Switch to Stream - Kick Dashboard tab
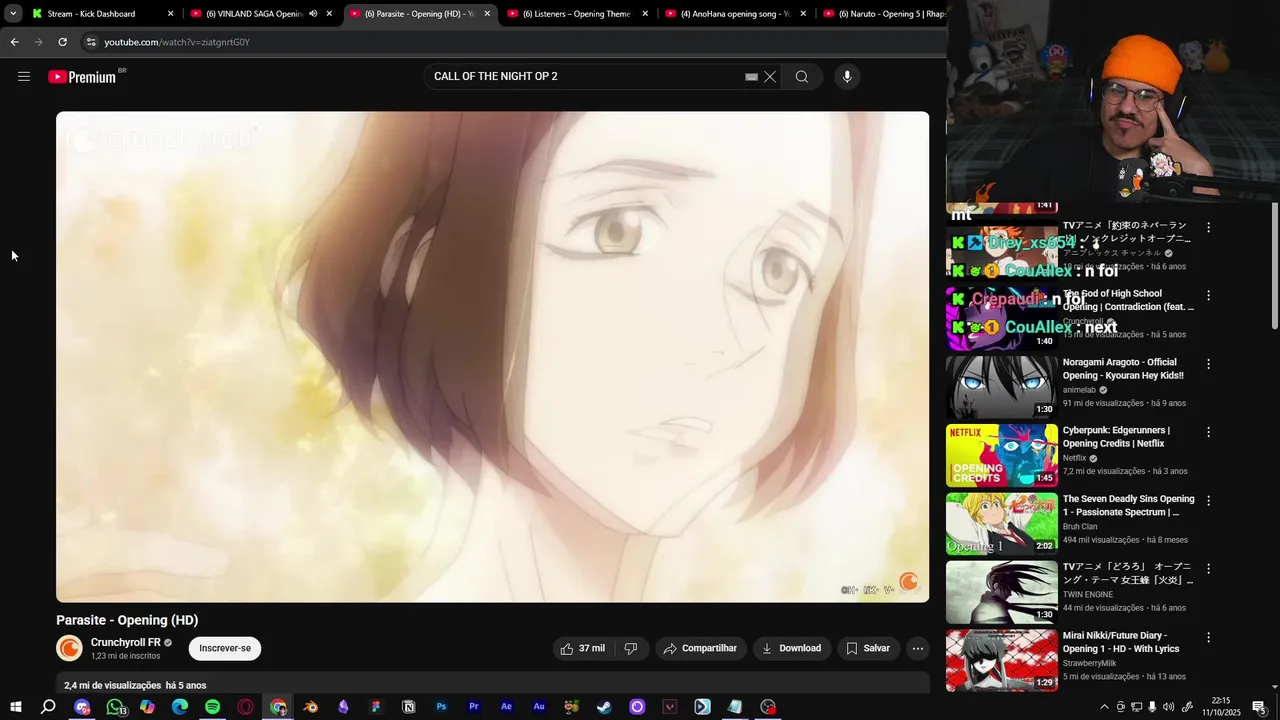This screenshot has height=720, width=1280. 103,14
